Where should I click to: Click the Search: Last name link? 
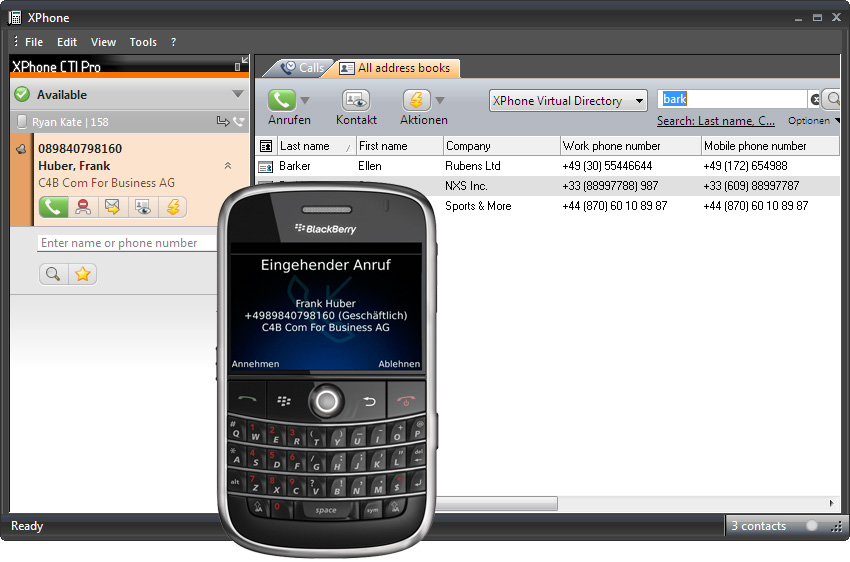click(x=715, y=121)
